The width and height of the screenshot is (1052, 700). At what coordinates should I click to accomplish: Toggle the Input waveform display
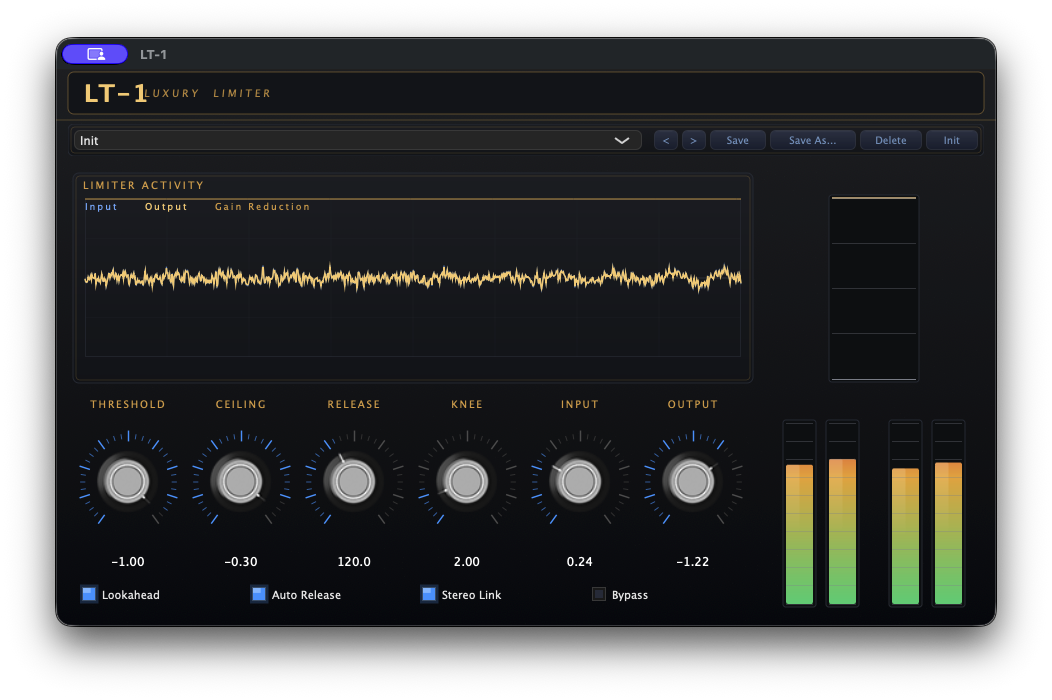101,207
